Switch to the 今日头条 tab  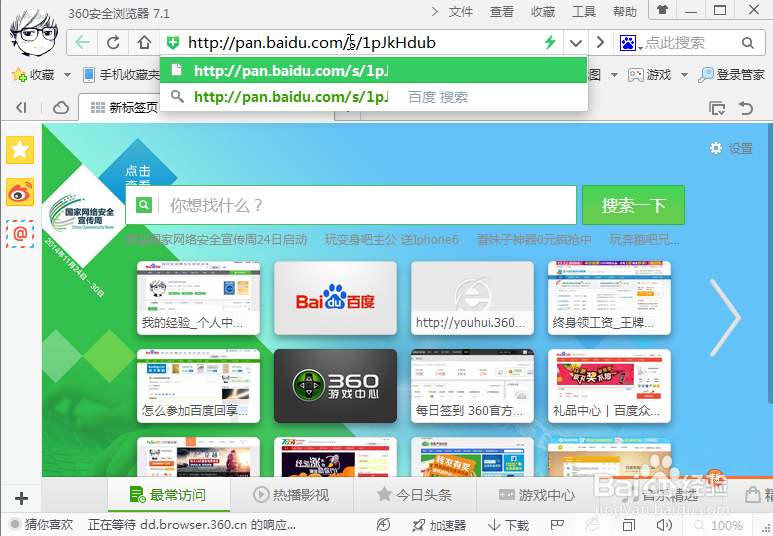click(415, 495)
